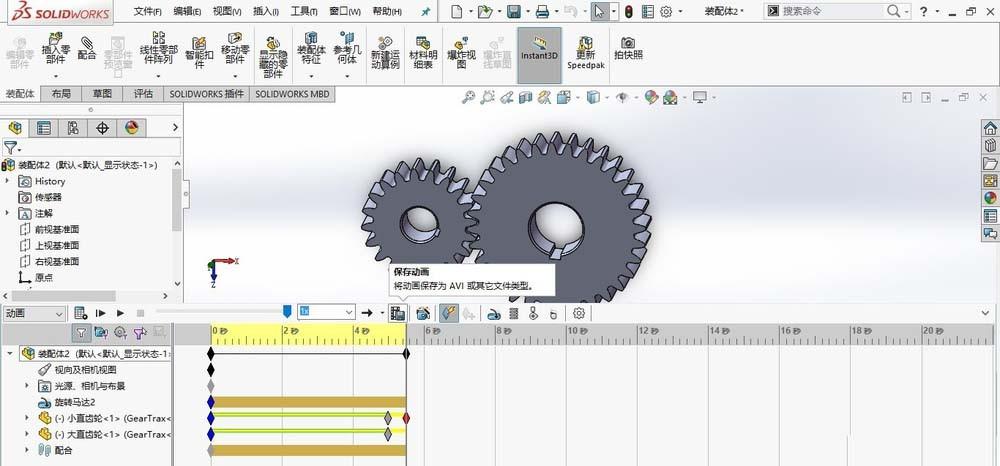Add a rotary Motor in motion toolbar
This screenshot has height=466, width=1000.
tap(494, 313)
